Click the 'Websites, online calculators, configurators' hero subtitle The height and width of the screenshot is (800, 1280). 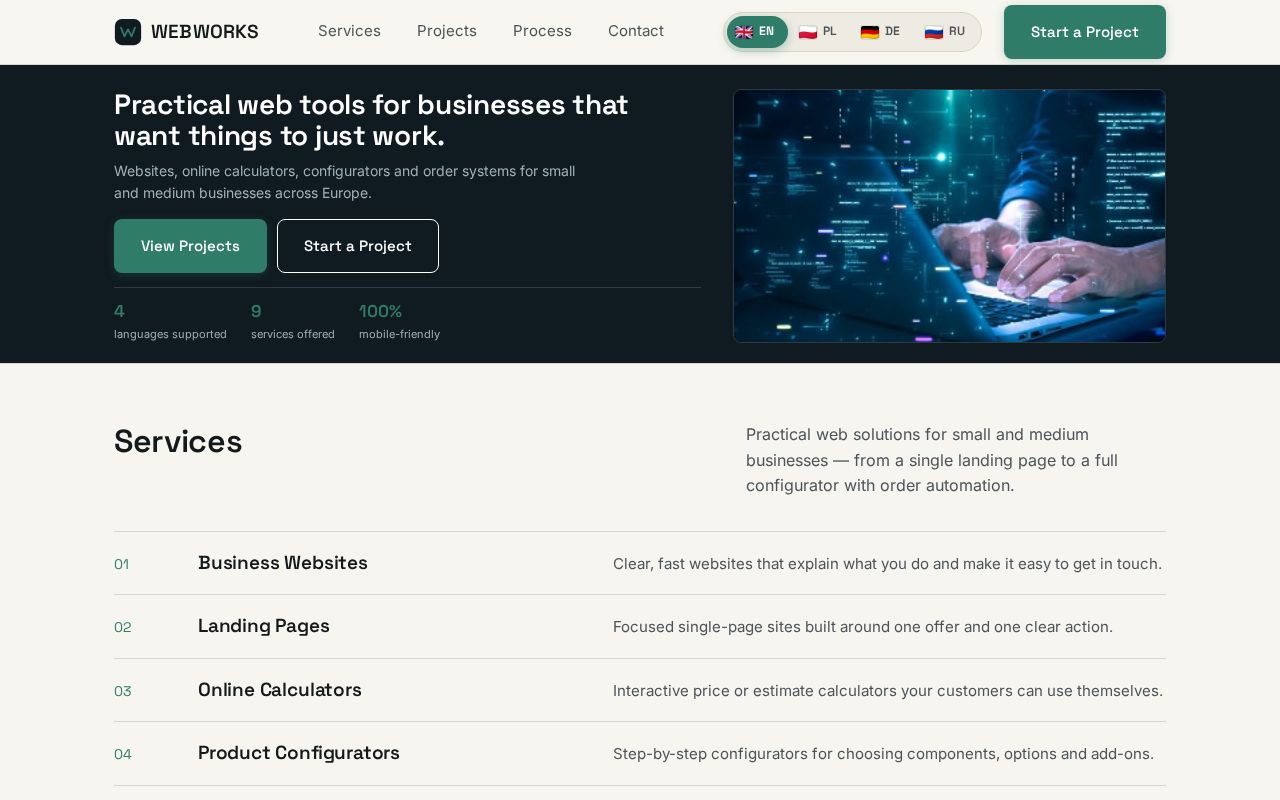point(344,182)
